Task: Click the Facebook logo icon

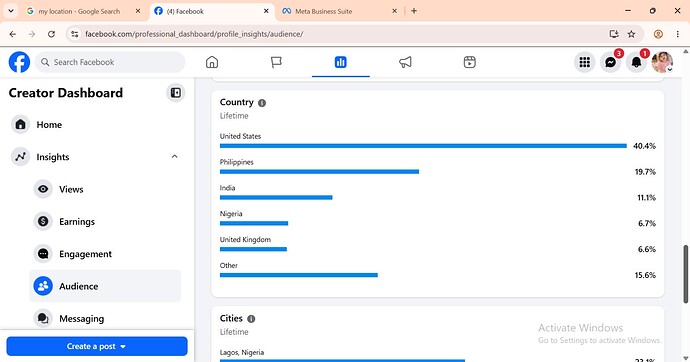Action: pos(19,62)
